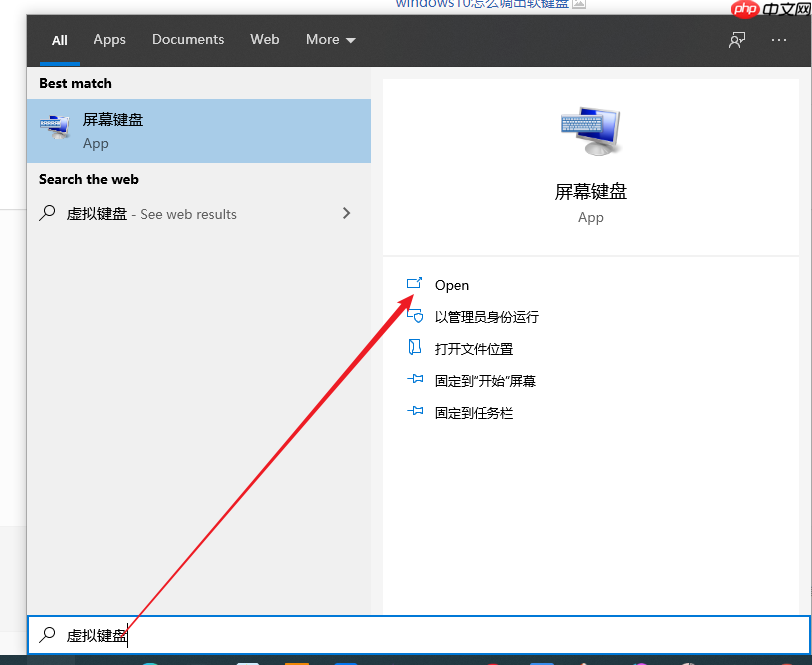Expand the More dropdown
The width and height of the screenshot is (812, 665).
[330, 39]
